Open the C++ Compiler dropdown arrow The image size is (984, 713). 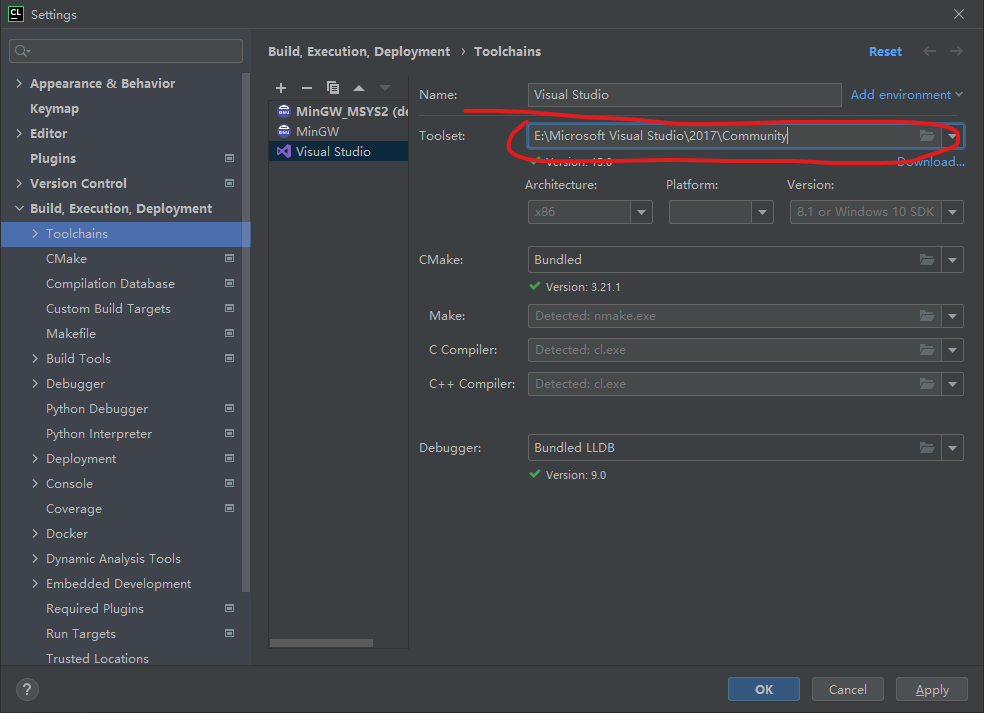(953, 383)
